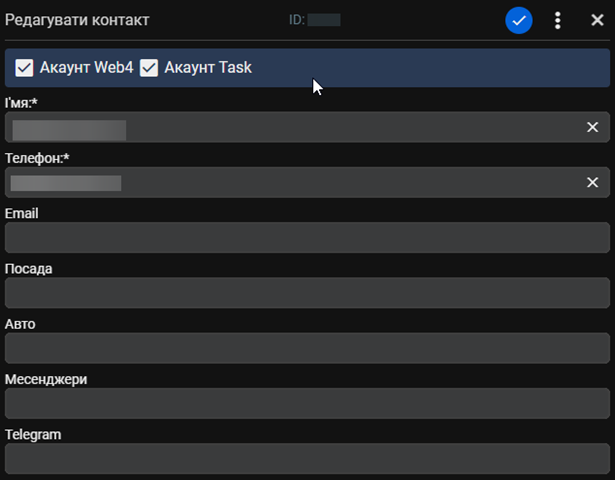
Task: Clear the Телефон field with its X
Action: 592,182
